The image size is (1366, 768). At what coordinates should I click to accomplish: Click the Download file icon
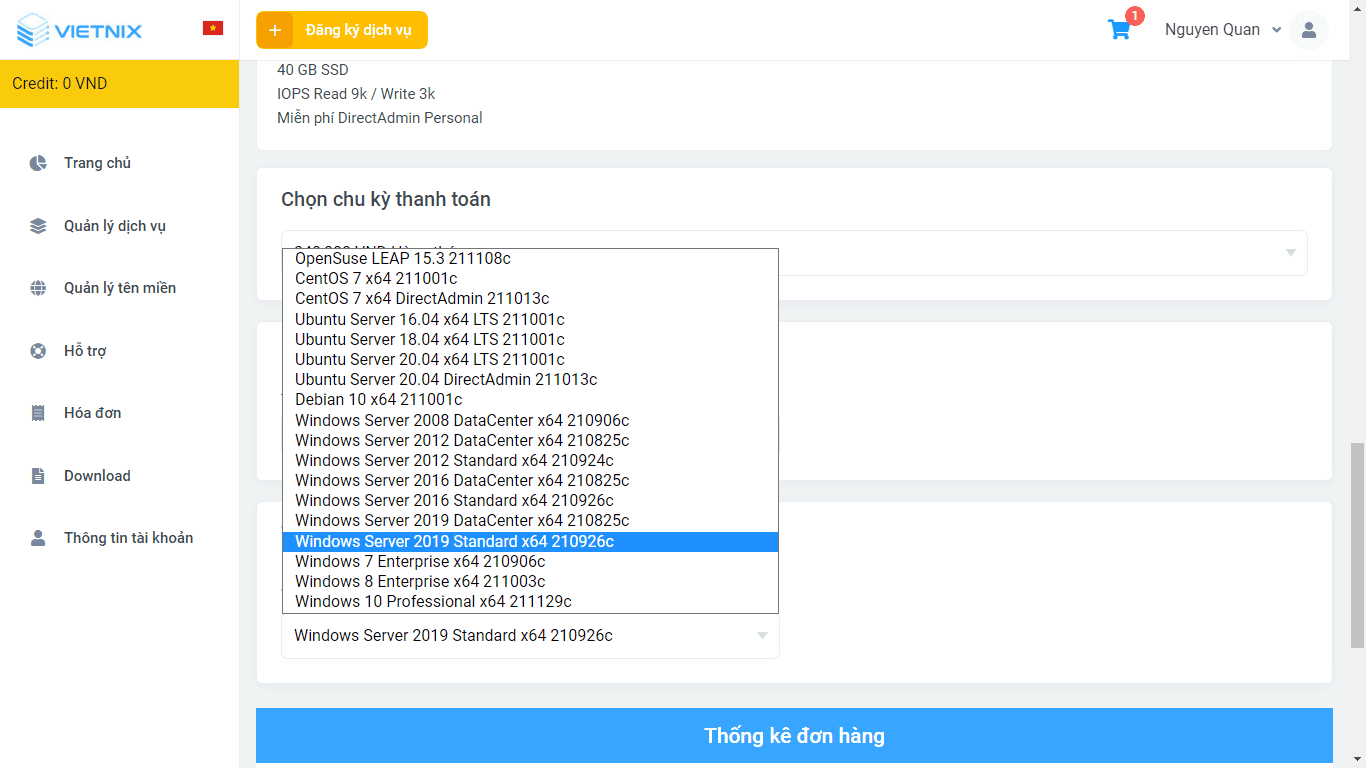(x=38, y=476)
